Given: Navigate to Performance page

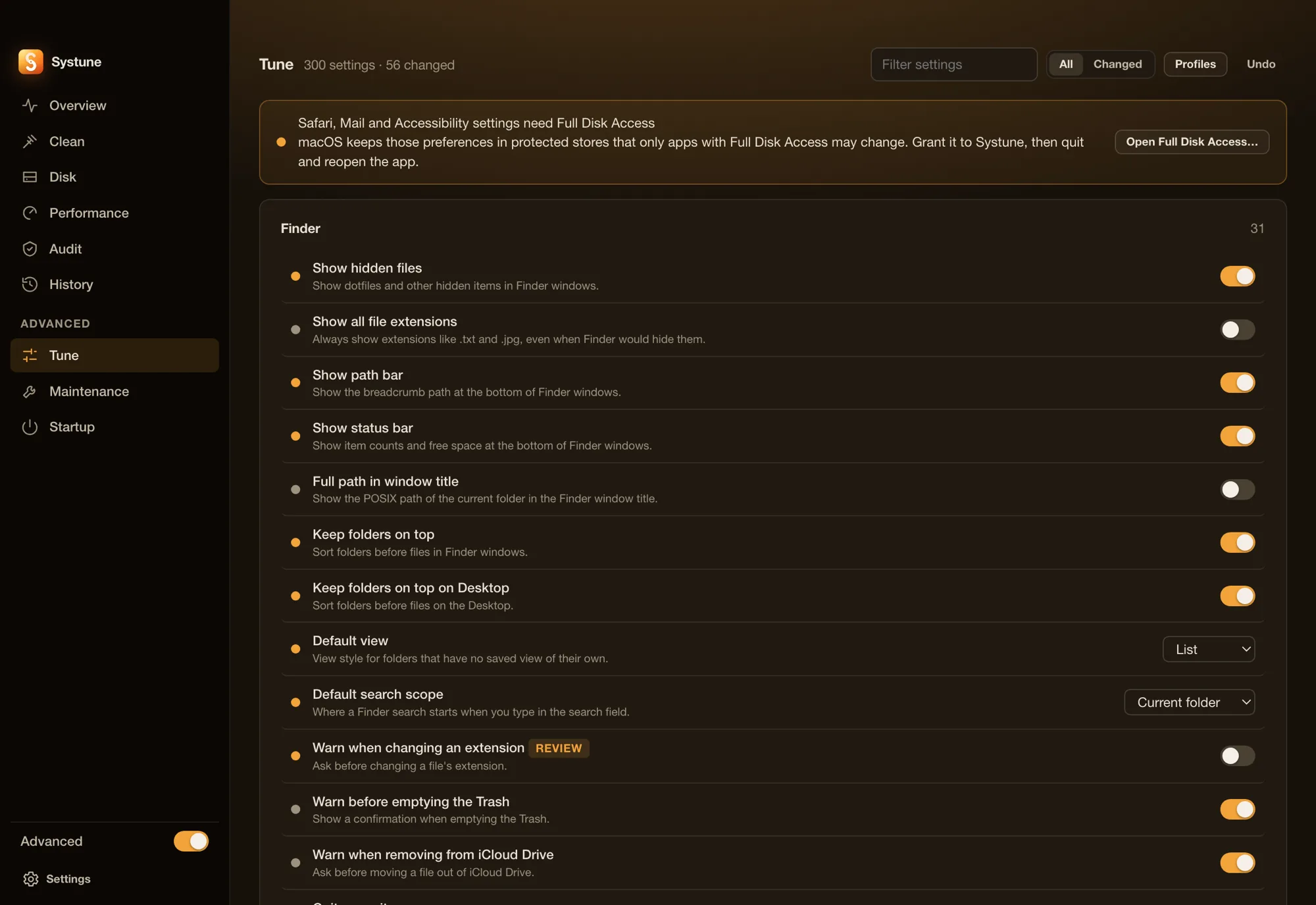Looking at the screenshot, I should 114,213.
